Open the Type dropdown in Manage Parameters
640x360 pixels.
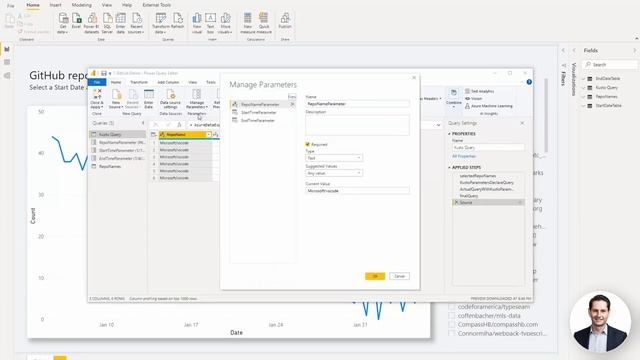click(334, 158)
